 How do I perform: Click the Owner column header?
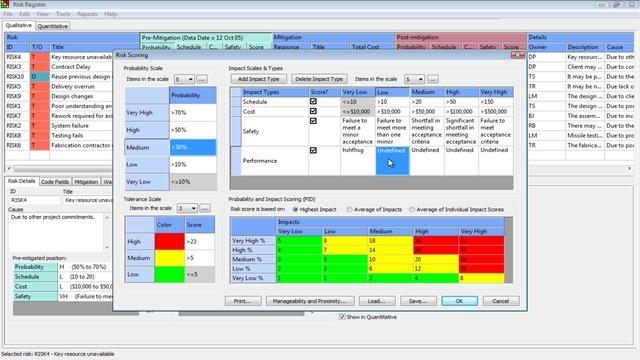pos(546,47)
